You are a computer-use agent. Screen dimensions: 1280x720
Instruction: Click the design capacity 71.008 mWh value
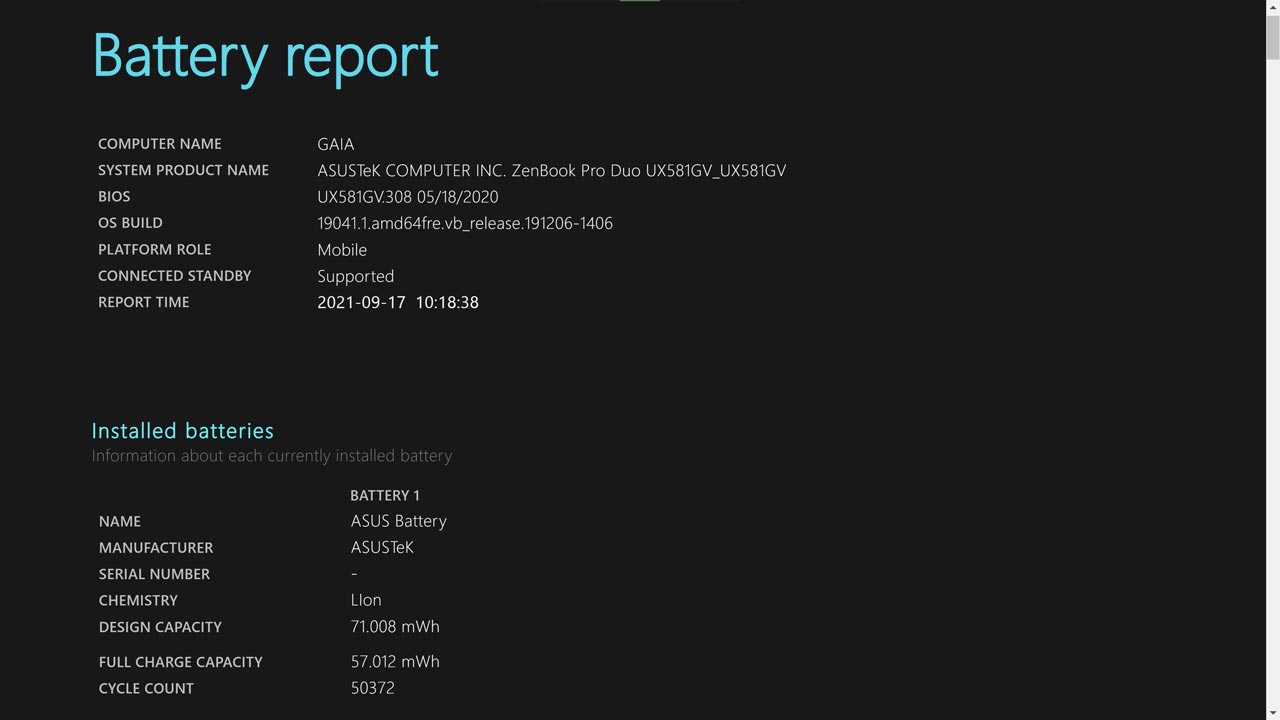[394, 627]
